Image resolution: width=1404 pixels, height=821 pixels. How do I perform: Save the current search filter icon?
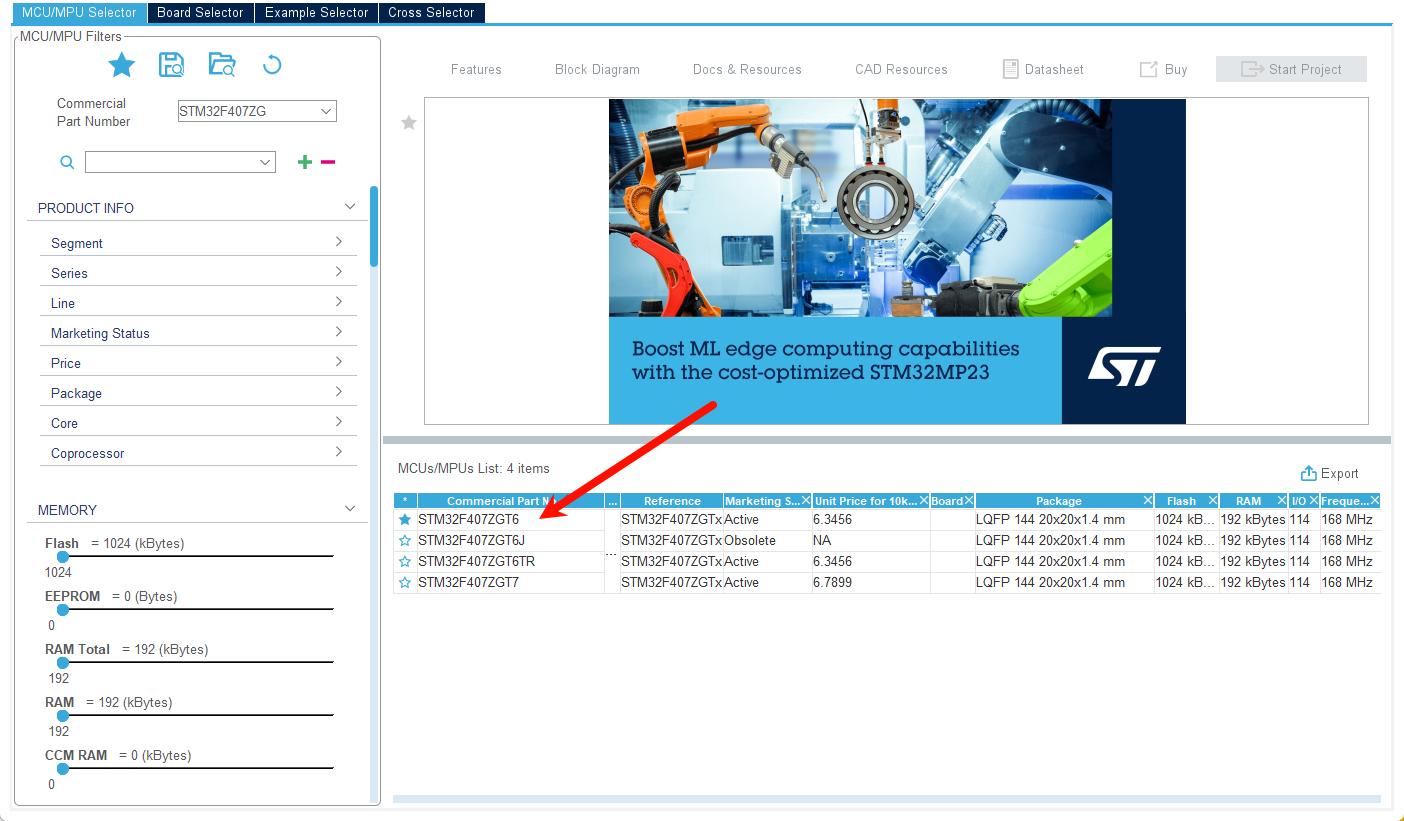pyautogui.click(x=172, y=65)
